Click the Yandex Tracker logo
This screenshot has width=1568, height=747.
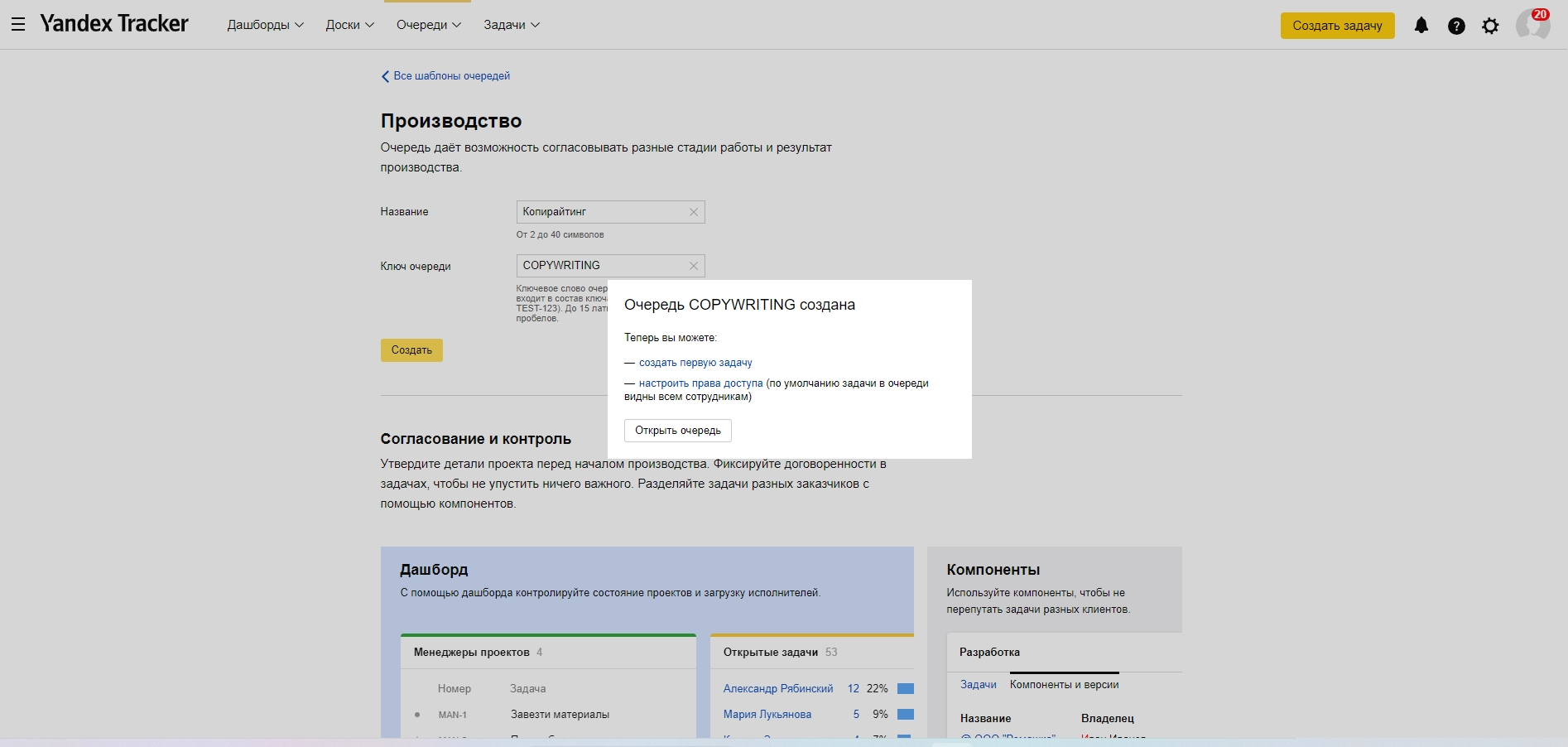coord(114,24)
